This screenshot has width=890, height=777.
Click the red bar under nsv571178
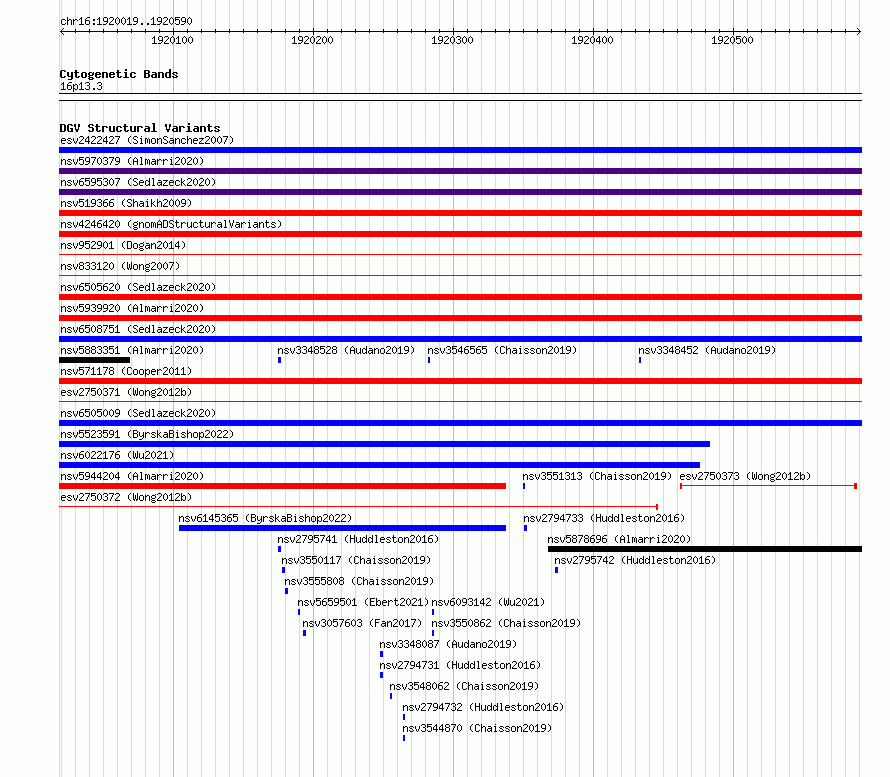point(460,381)
